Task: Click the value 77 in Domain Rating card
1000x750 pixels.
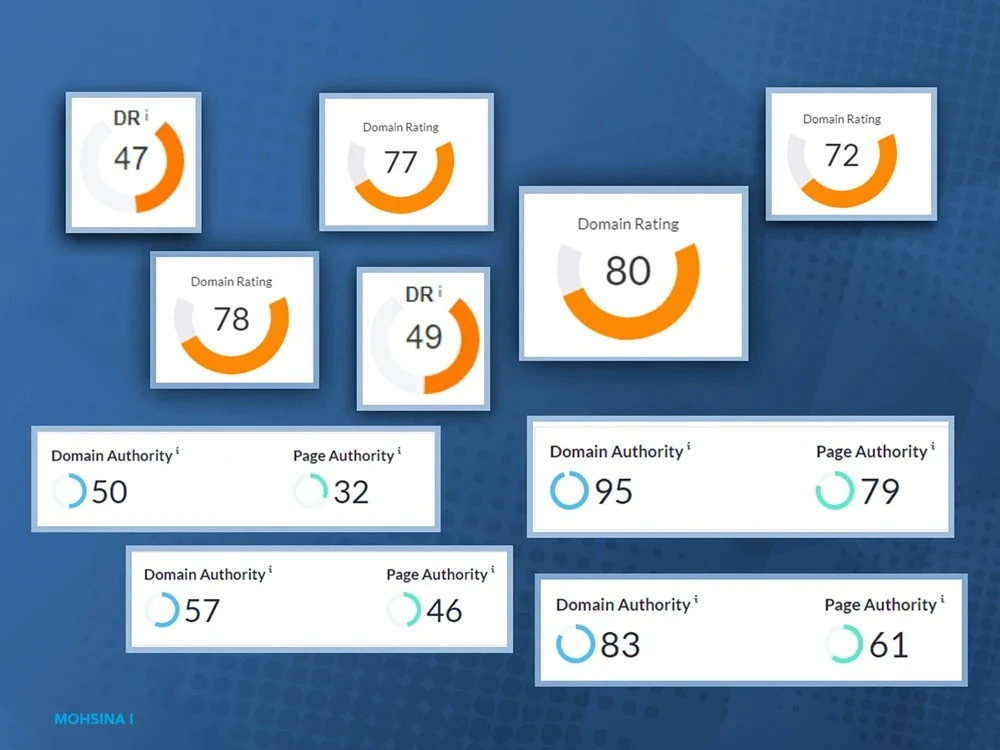Action: coord(401,162)
